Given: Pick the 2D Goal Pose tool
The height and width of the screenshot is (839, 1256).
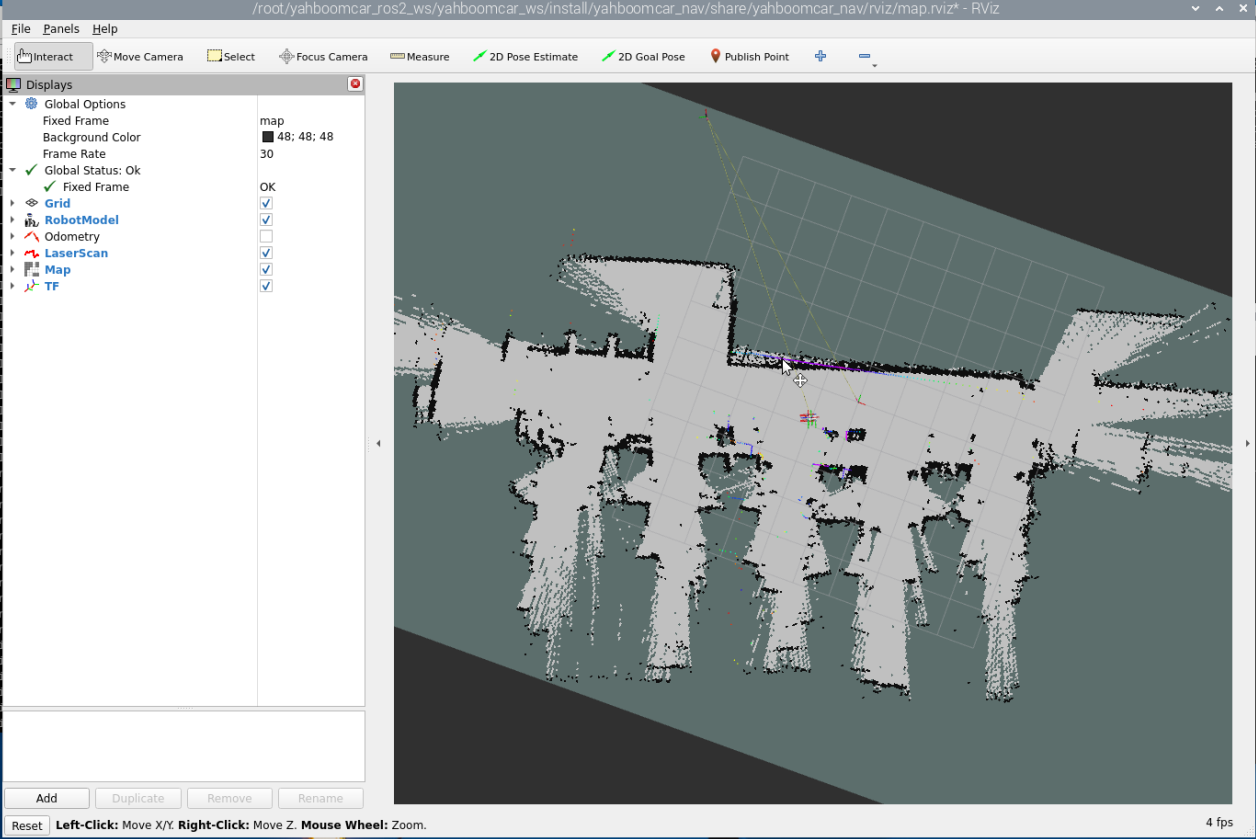Looking at the screenshot, I should coord(643,57).
